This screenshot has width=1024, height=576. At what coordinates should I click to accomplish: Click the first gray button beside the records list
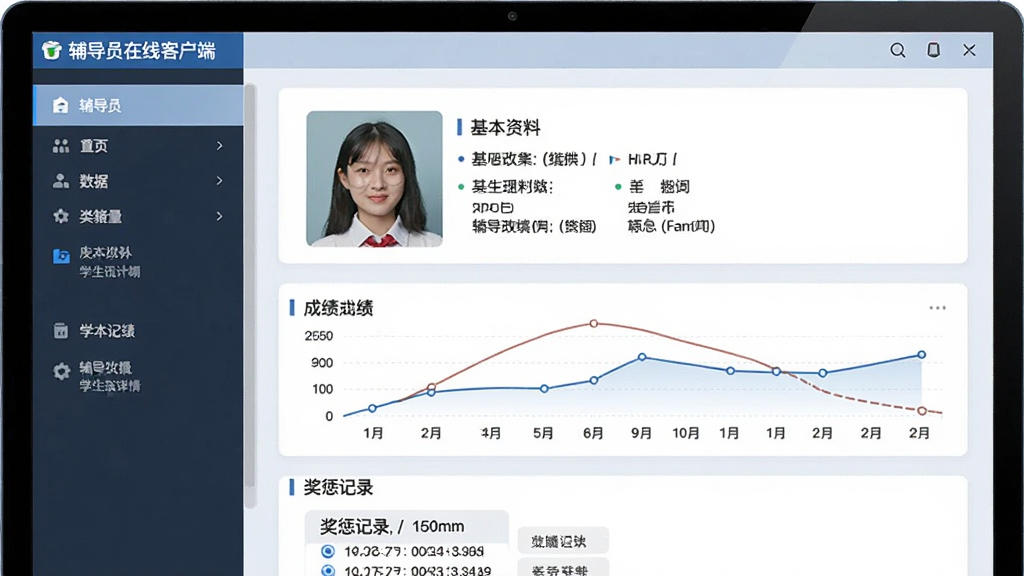click(x=563, y=541)
